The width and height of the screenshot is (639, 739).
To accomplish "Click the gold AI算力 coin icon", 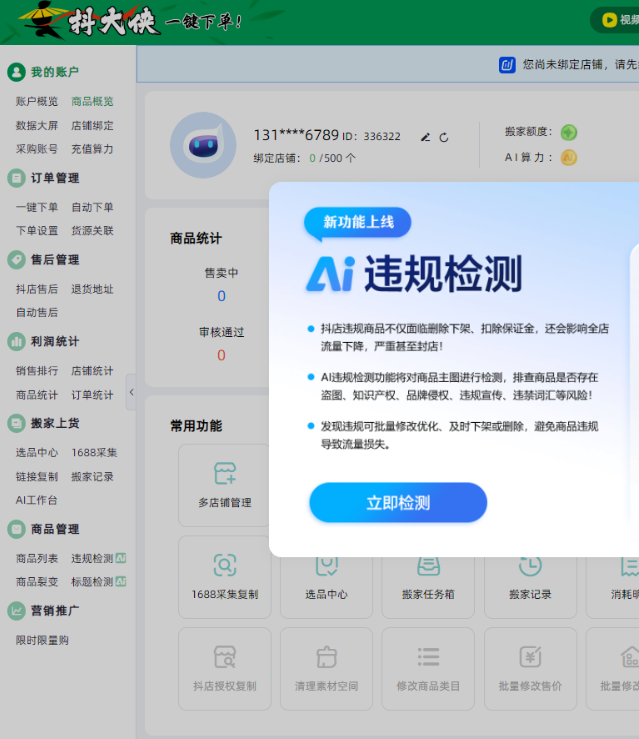I will point(569,157).
